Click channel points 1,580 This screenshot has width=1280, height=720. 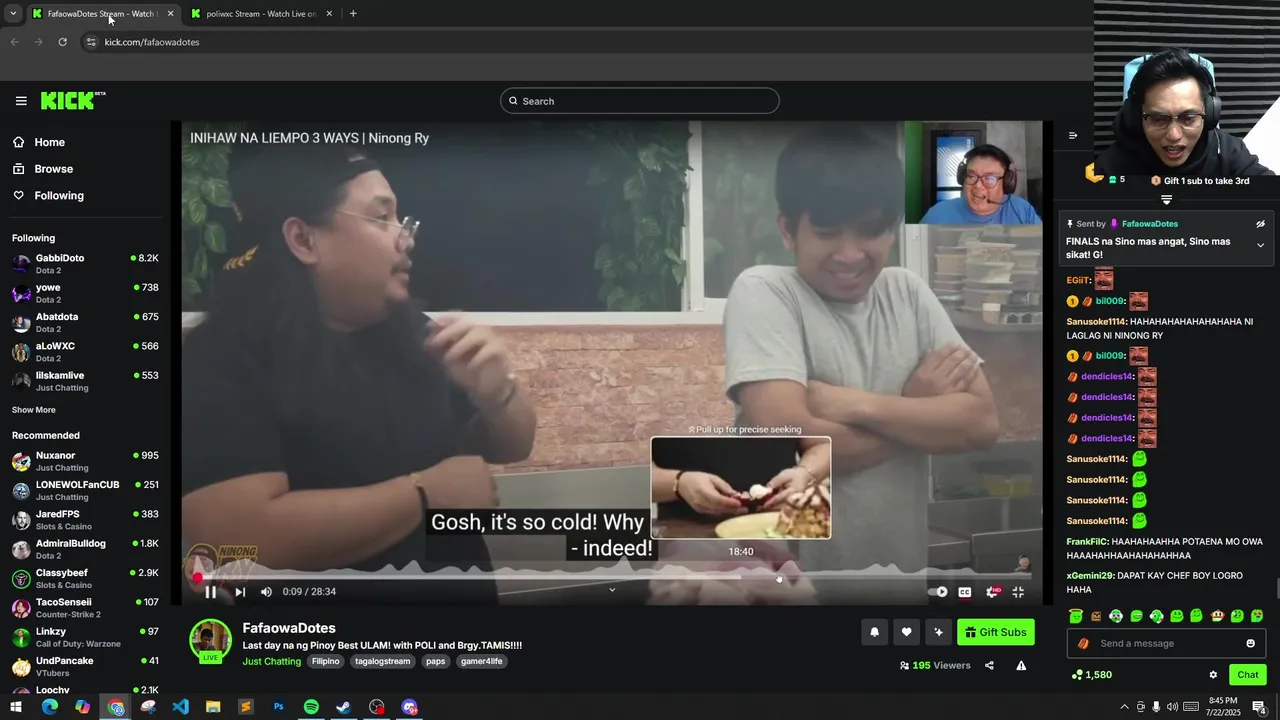click(x=1091, y=675)
